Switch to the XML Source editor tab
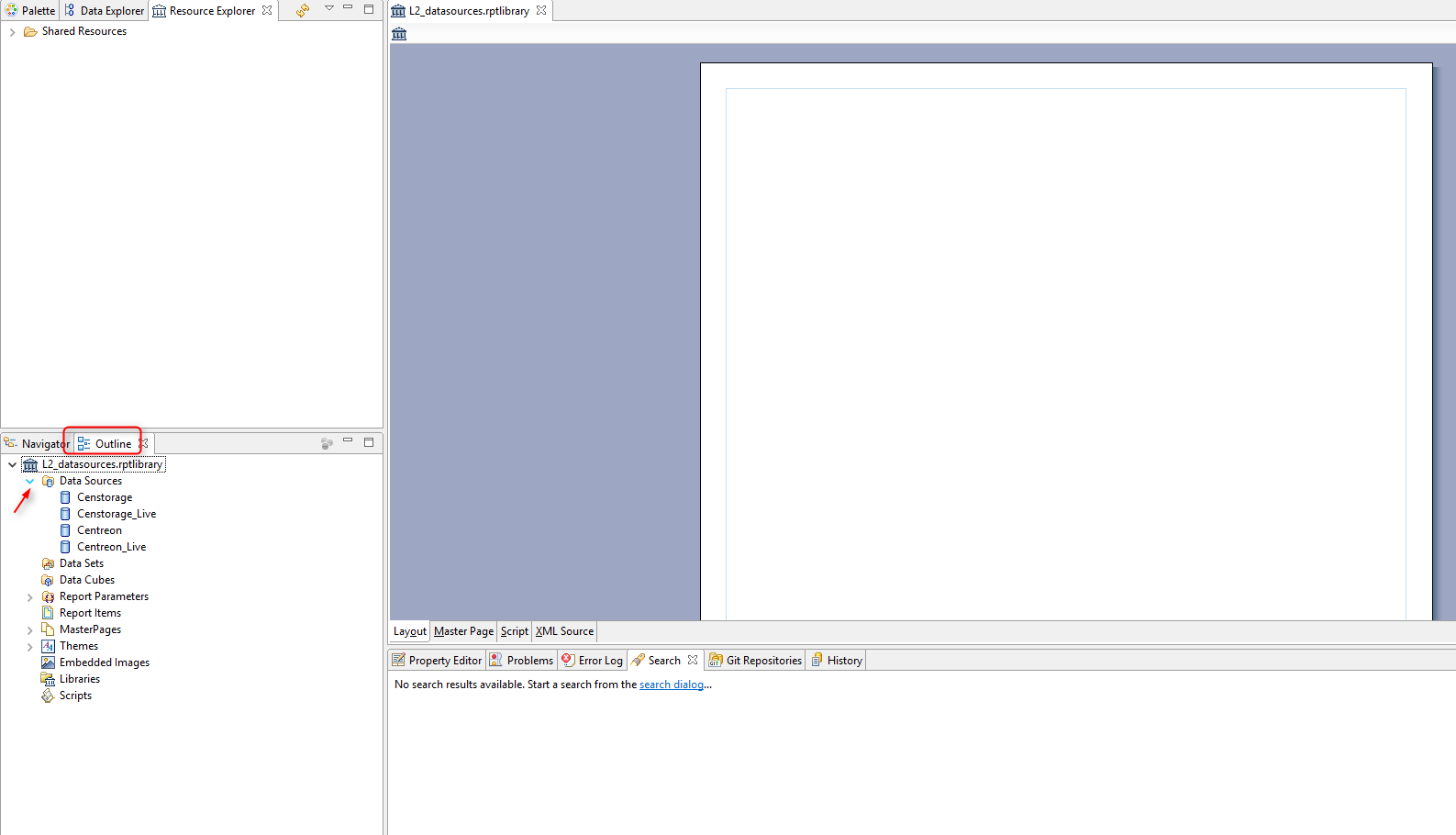1456x835 pixels. pos(564,631)
